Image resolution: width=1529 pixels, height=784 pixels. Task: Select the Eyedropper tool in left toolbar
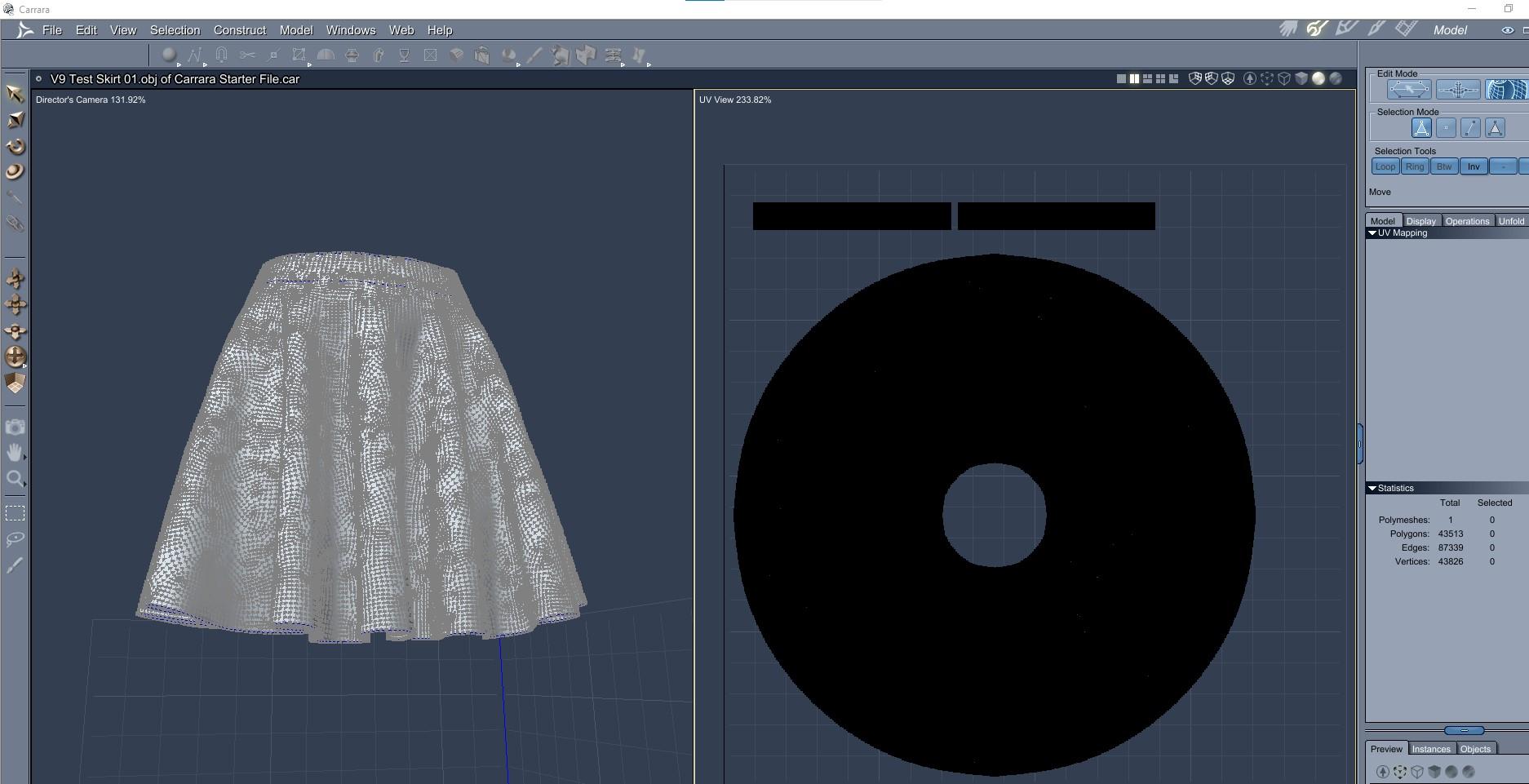[15, 197]
